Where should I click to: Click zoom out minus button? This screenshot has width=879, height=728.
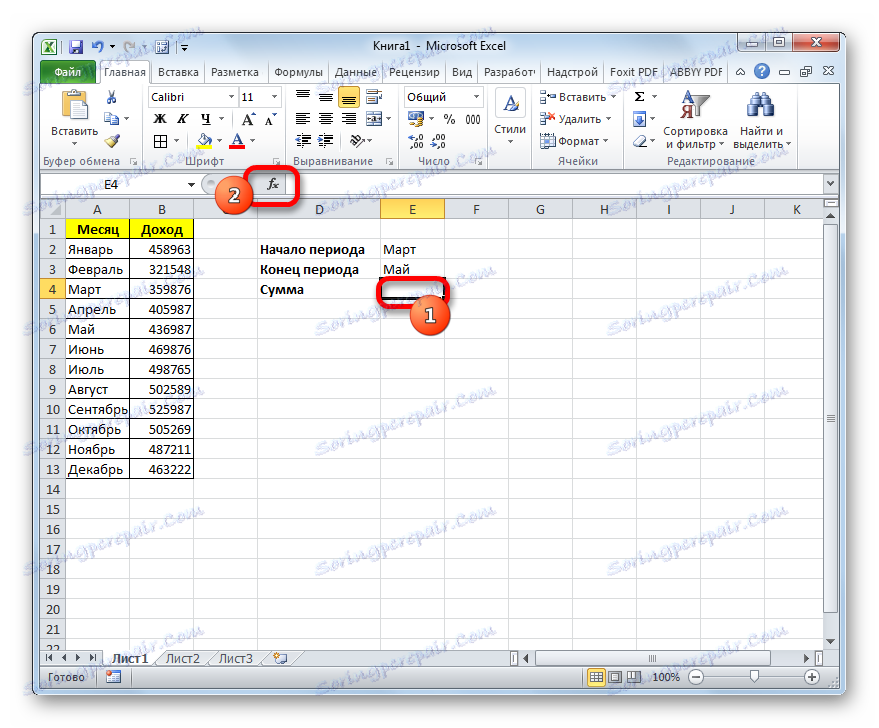[x=696, y=677]
